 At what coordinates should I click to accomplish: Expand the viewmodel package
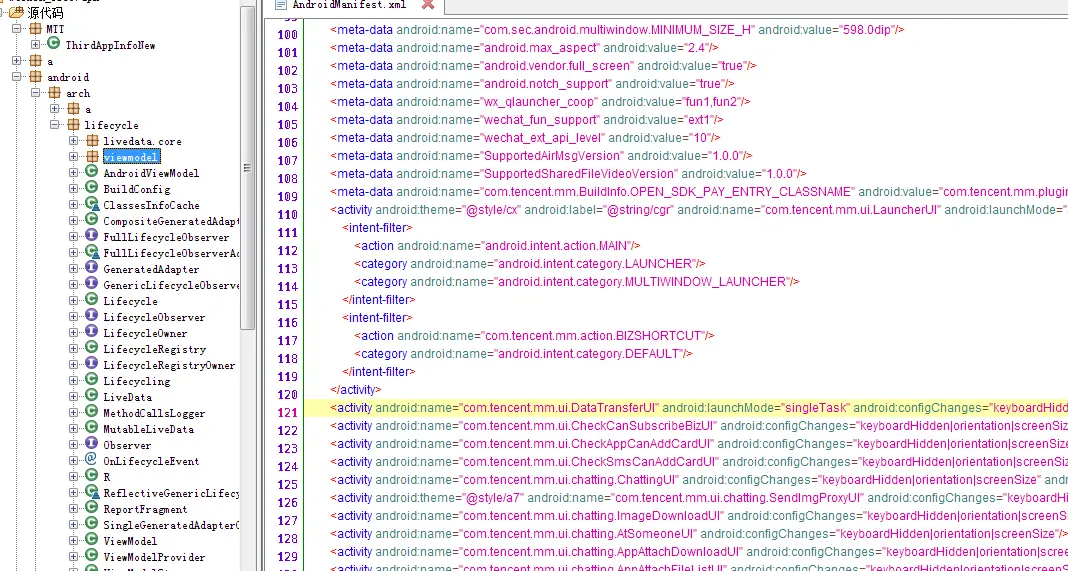coord(74,157)
